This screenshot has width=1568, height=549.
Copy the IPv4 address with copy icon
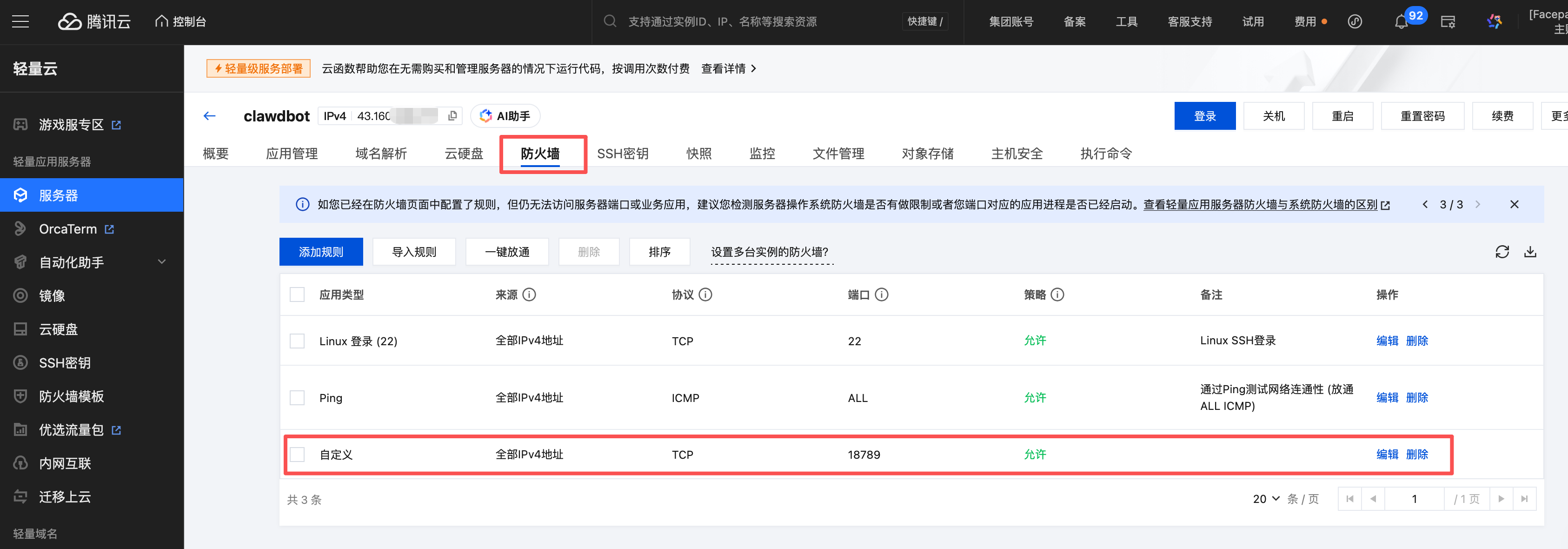[x=452, y=116]
